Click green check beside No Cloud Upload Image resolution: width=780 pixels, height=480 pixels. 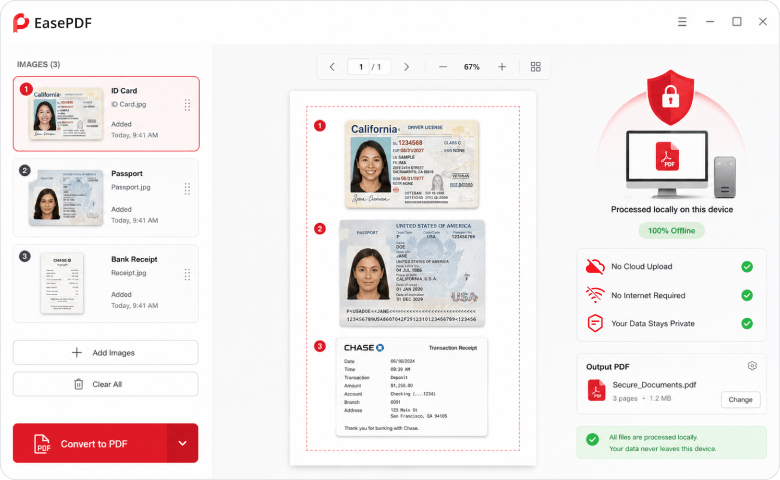[747, 267]
